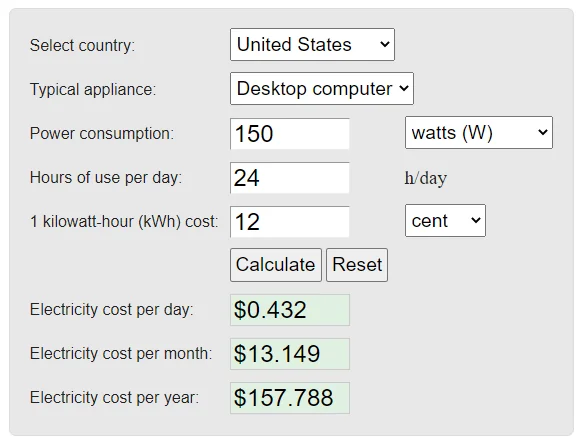Viewport: 585px width, 442px height.
Task: Click the 'Typical appliance:' label
Action: coord(93,90)
